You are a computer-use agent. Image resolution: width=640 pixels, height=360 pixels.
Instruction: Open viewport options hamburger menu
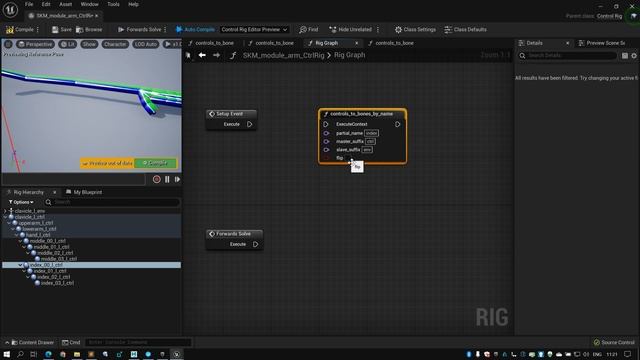pos(8,44)
